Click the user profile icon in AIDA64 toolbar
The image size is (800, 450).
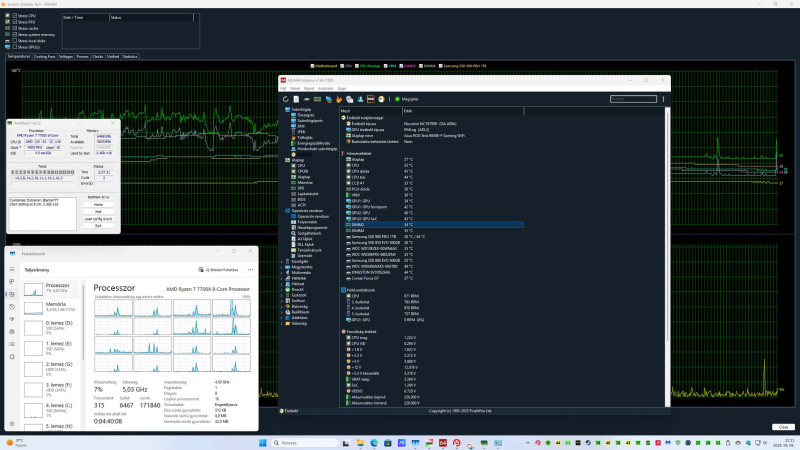click(x=360, y=99)
